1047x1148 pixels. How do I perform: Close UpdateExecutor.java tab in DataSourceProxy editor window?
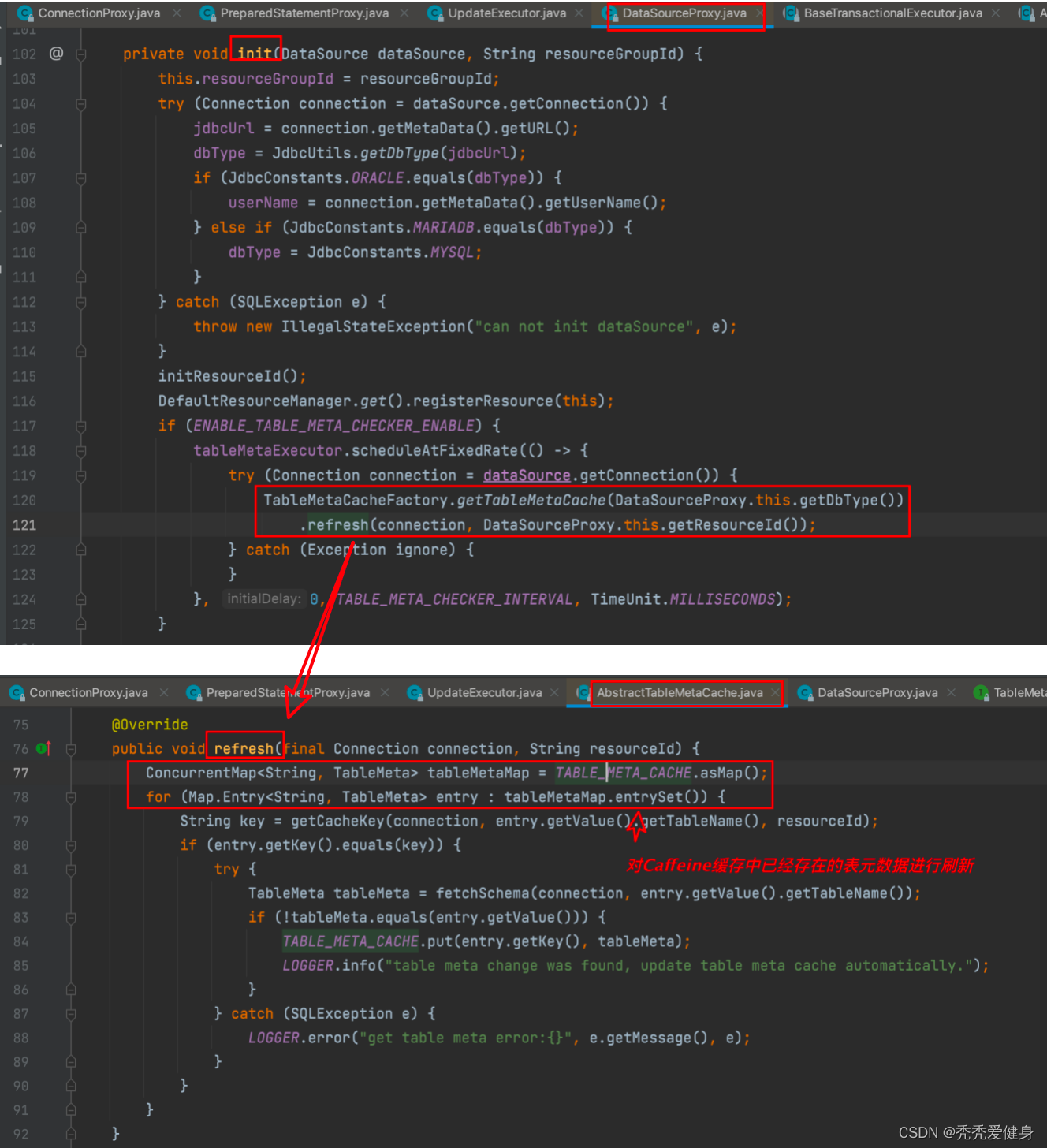click(580, 13)
